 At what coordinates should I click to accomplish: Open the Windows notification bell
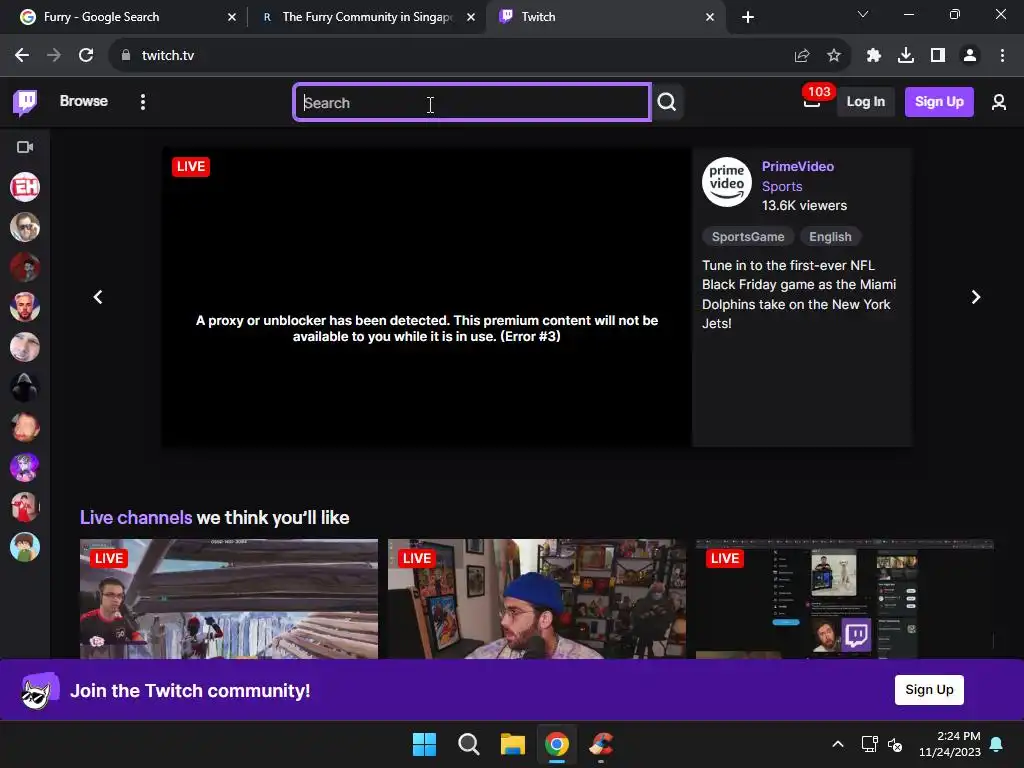click(x=997, y=744)
